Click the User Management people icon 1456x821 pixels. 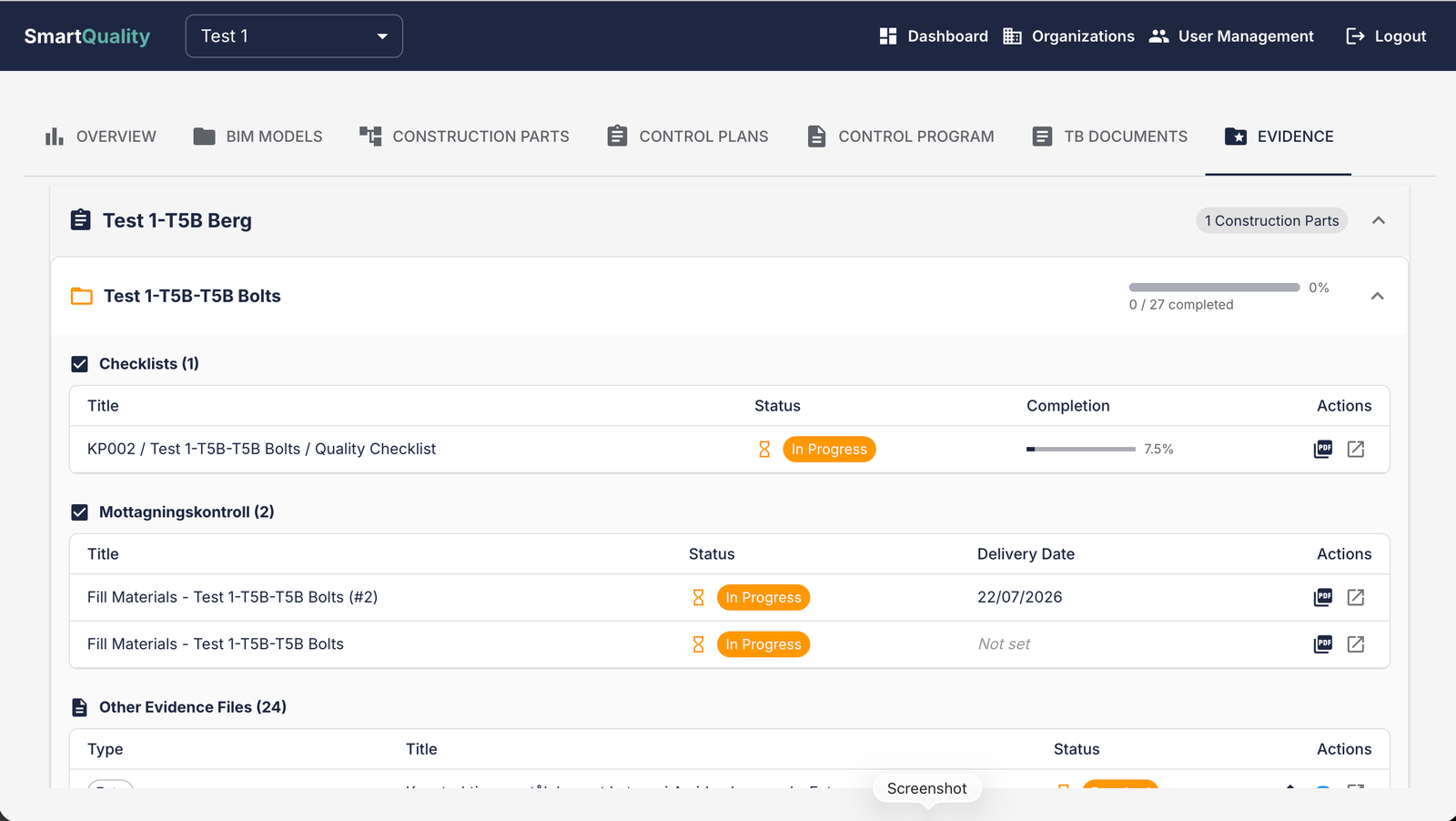click(1158, 36)
